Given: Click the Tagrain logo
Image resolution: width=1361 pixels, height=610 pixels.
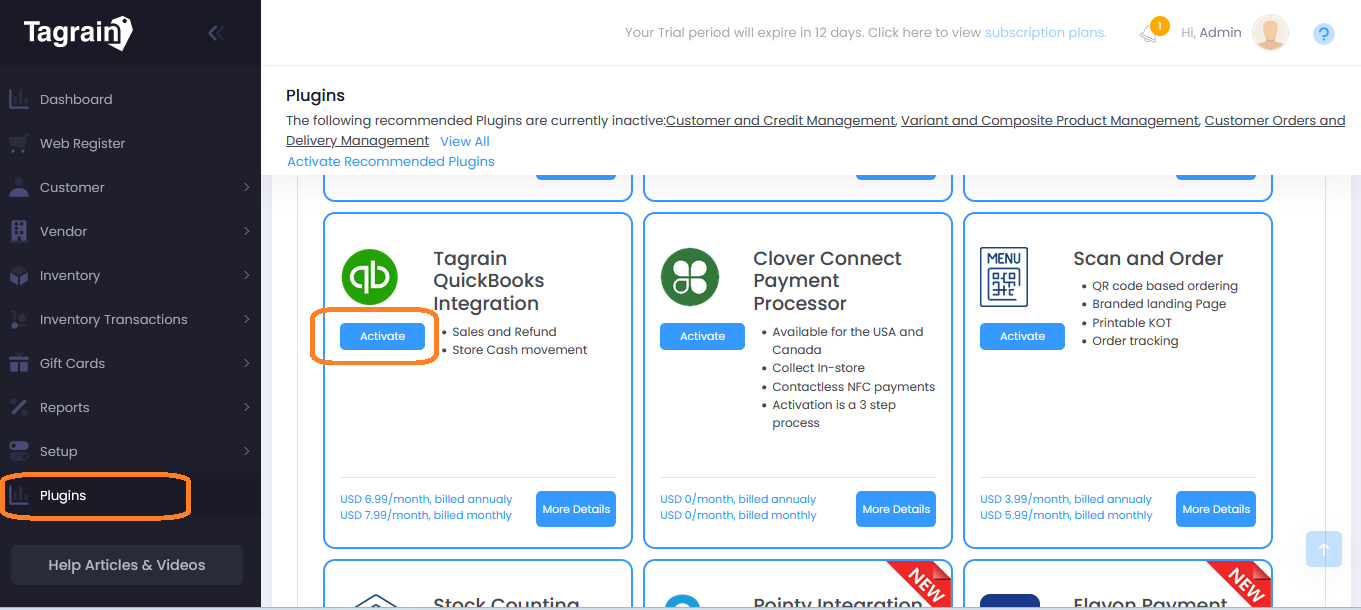Looking at the screenshot, I should 78,33.
